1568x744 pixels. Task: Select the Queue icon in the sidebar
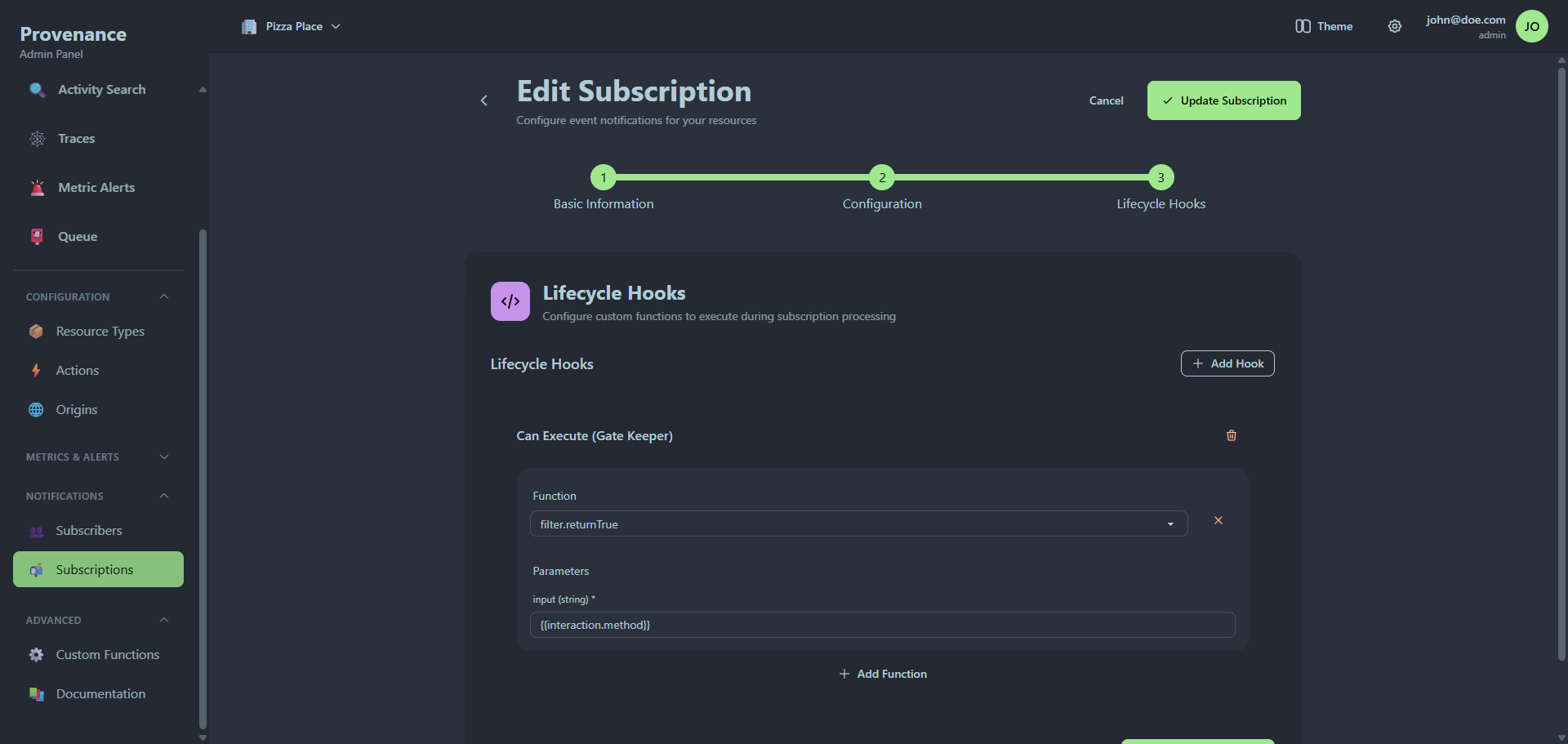(37, 236)
